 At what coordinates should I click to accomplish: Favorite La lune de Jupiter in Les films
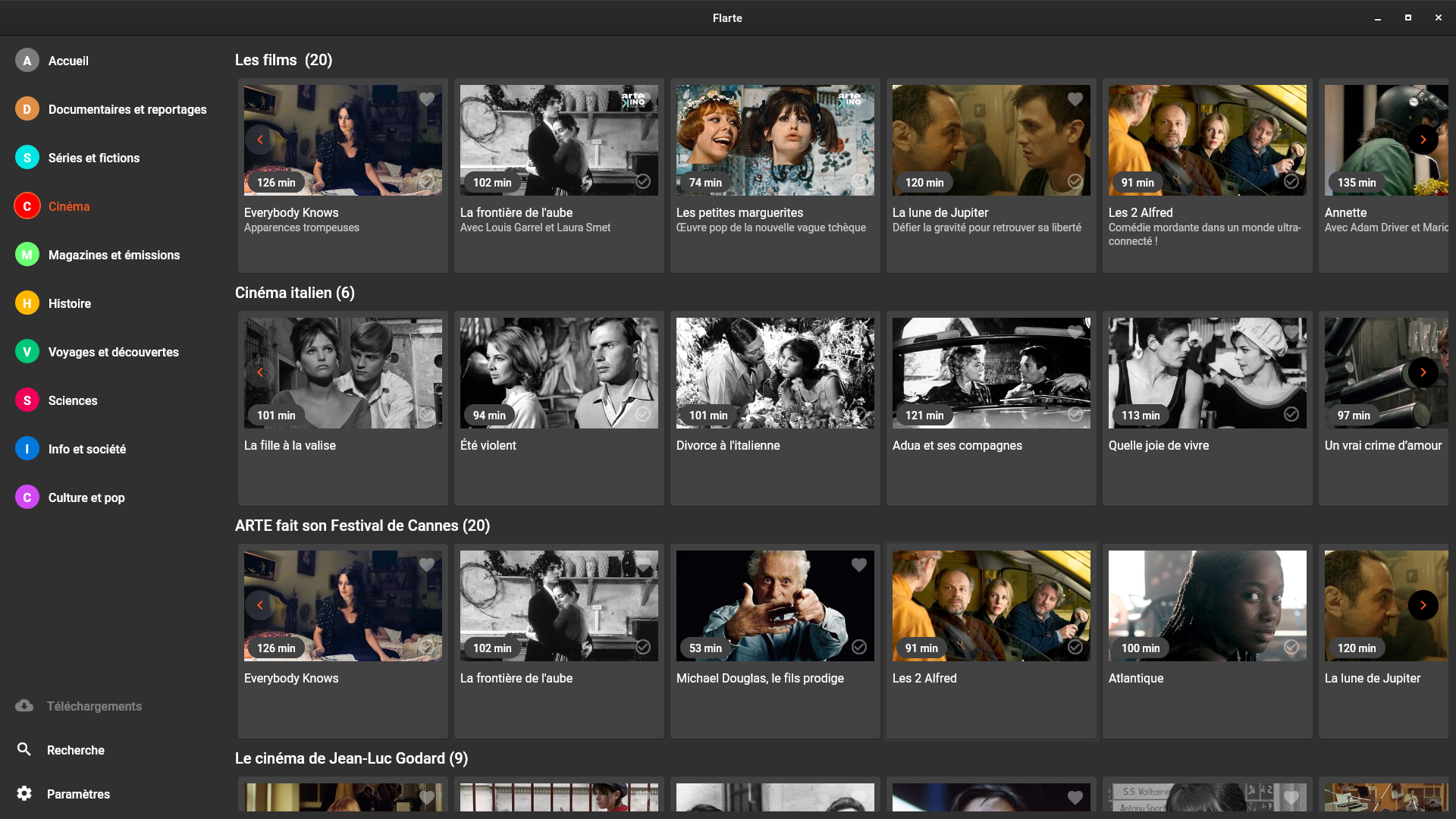pos(1075,99)
